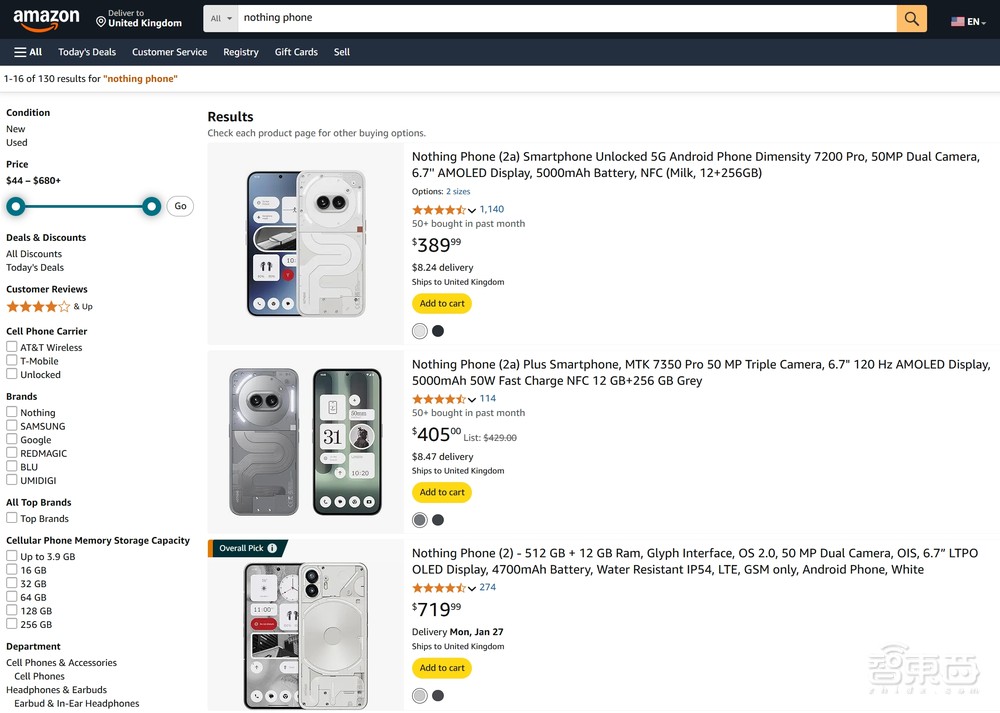The width and height of the screenshot is (1000, 713).
Task: Open Gift Cards navigation item
Action: point(296,52)
